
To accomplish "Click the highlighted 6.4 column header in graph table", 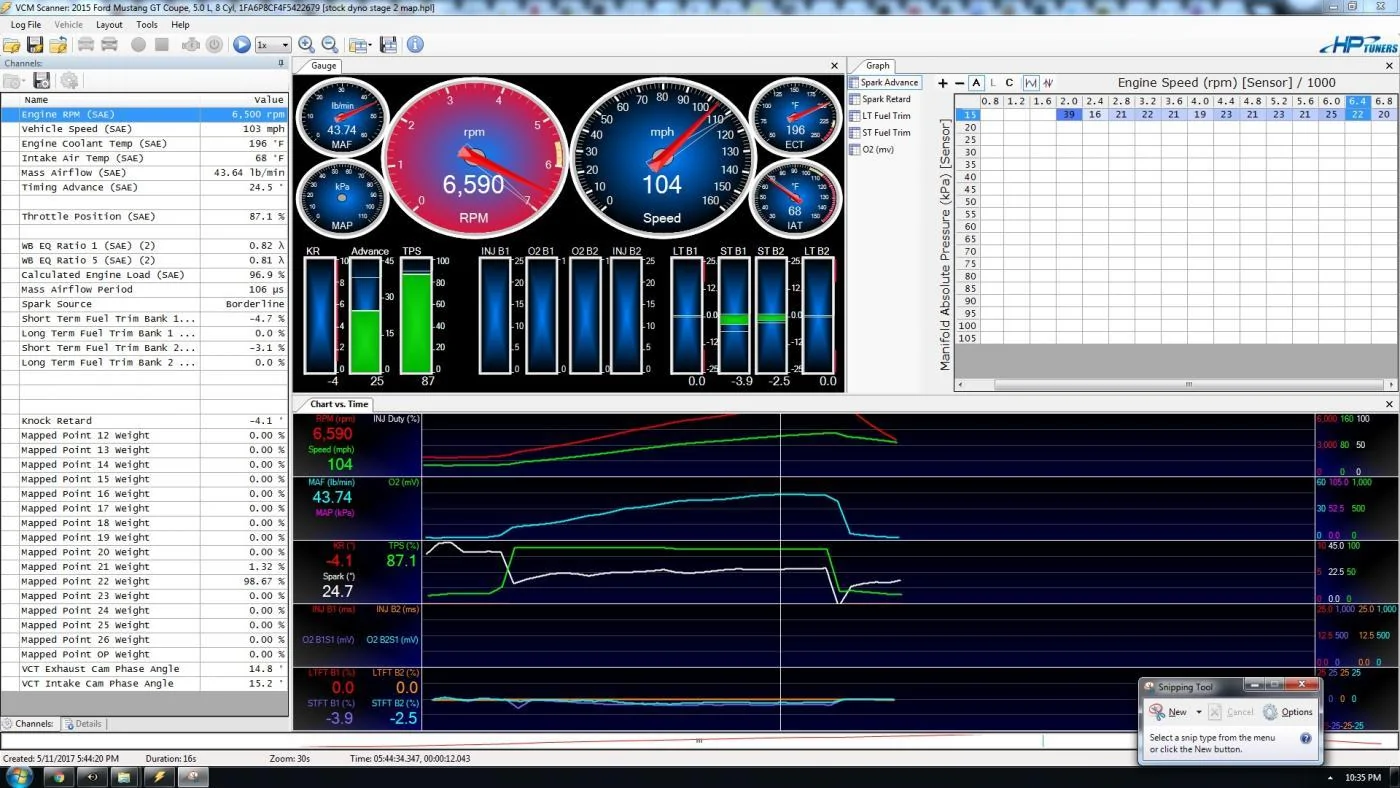I will pos(1357,101).
